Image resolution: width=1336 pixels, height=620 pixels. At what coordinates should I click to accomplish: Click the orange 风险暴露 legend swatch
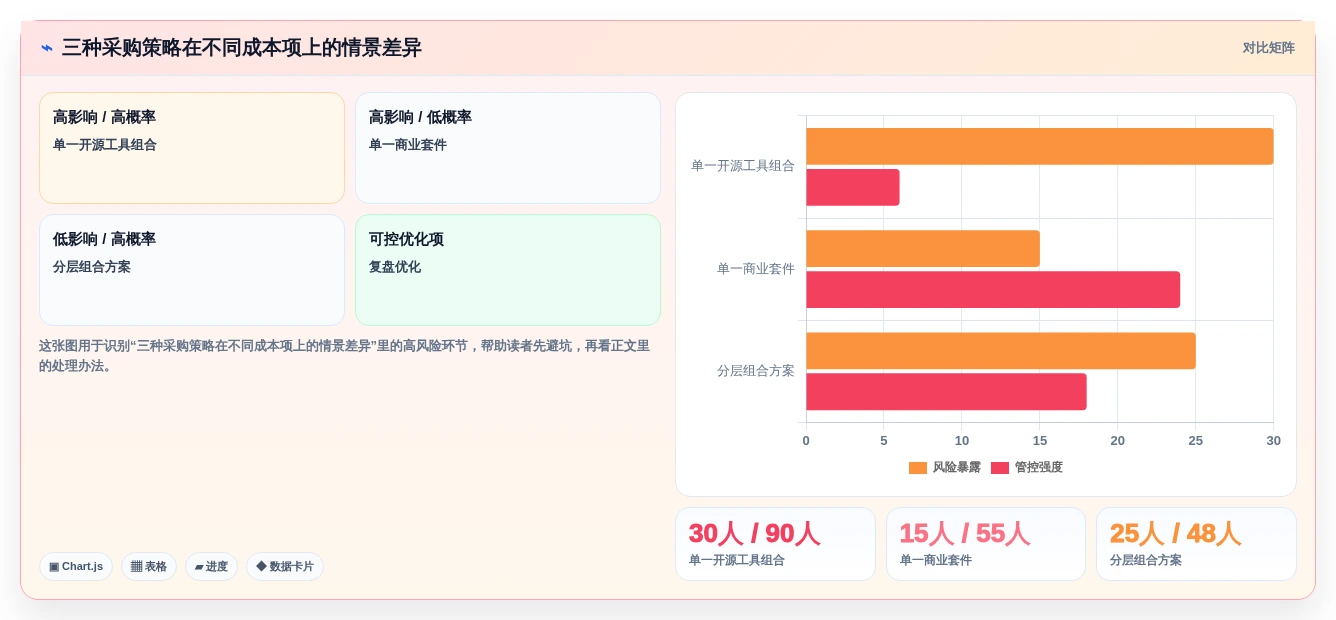click(x=918, y=468)
